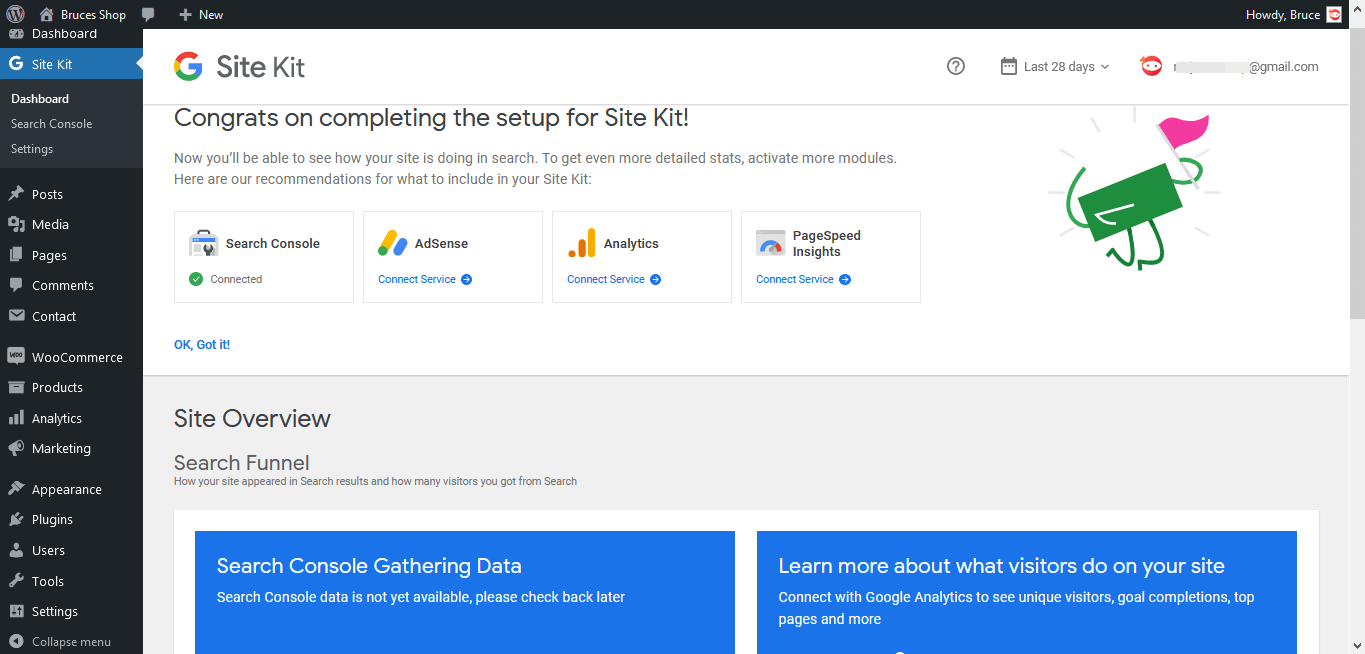The height and width of the screenshot is (654, 1365).
Task: Collapse the sidebar with the Collapse menu arrow
Action: [16, 642]
